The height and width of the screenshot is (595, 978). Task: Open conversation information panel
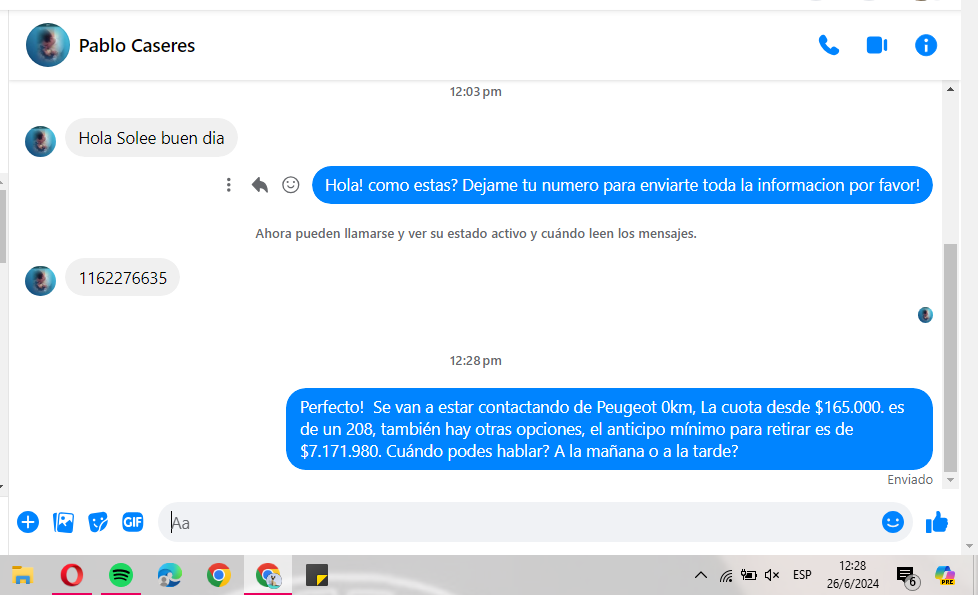(926, 46)
